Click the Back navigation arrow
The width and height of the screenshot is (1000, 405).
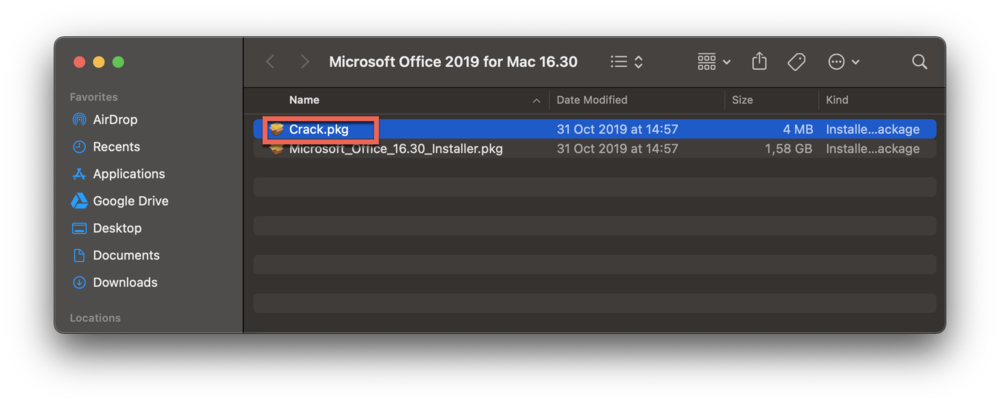click(270, 62)
